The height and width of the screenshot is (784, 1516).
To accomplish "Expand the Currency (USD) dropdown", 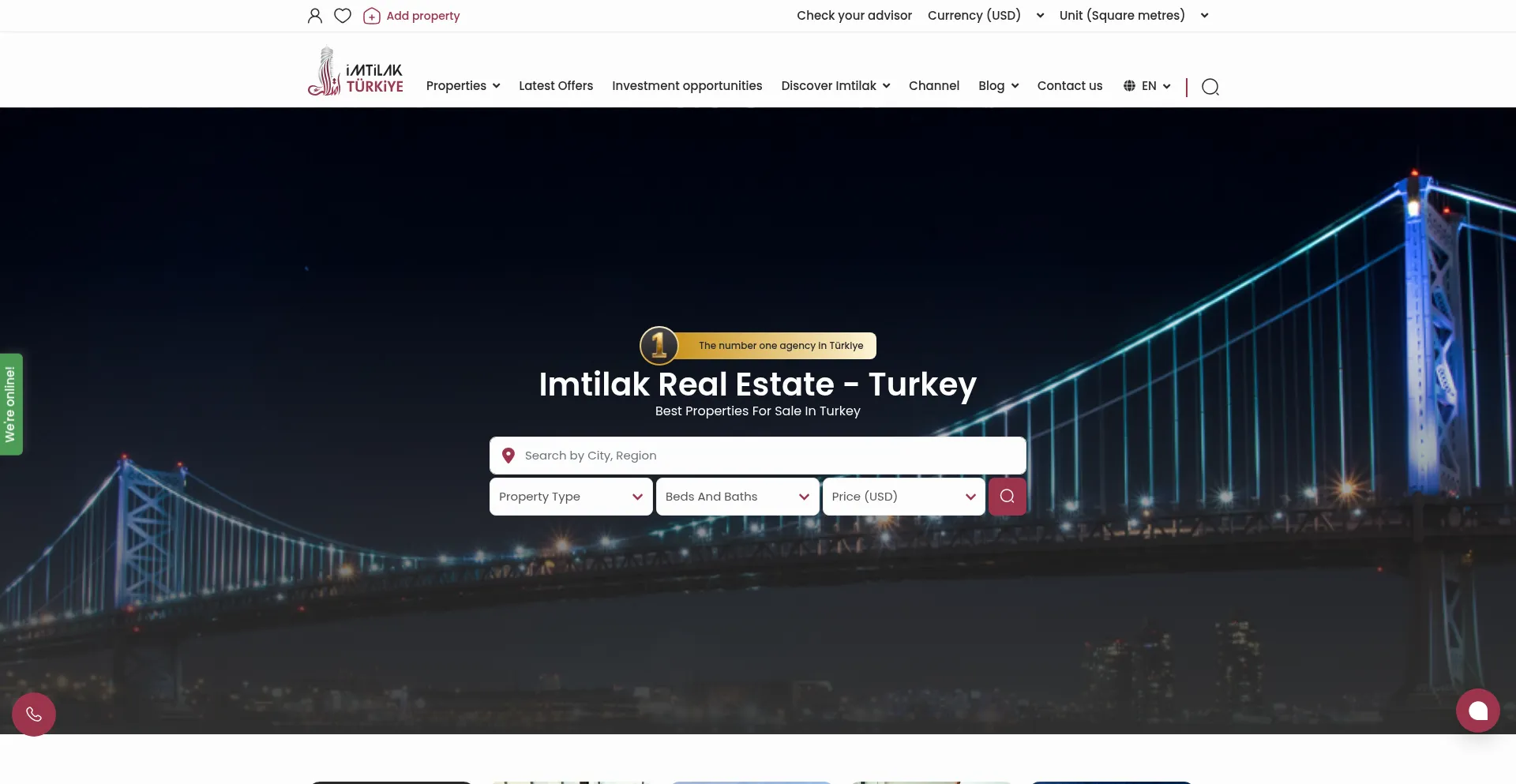I will pos(986,16).
